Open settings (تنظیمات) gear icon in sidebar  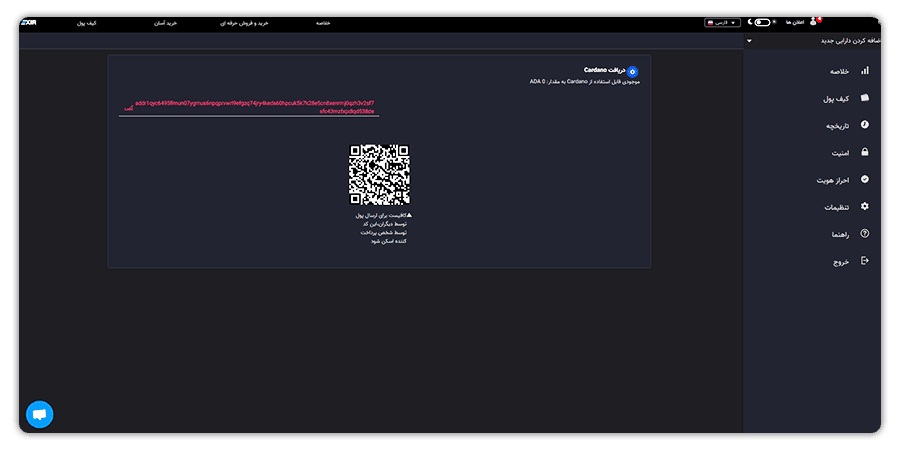[x=864, y=206]
